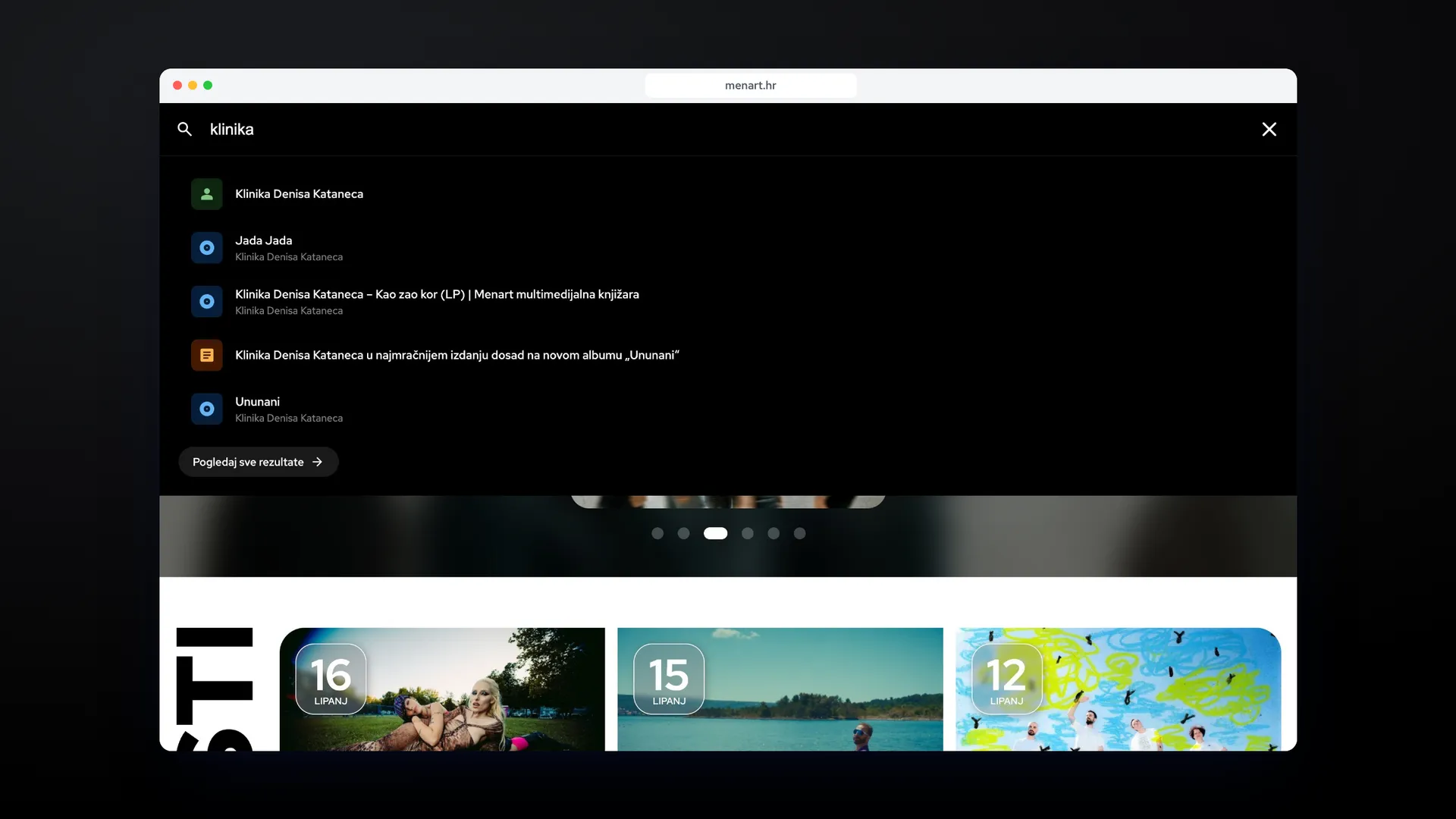The width and height of the screenshot is (1456, 819).
Task: Click the search field containing klinika
Action: click(x=728, y=129)
